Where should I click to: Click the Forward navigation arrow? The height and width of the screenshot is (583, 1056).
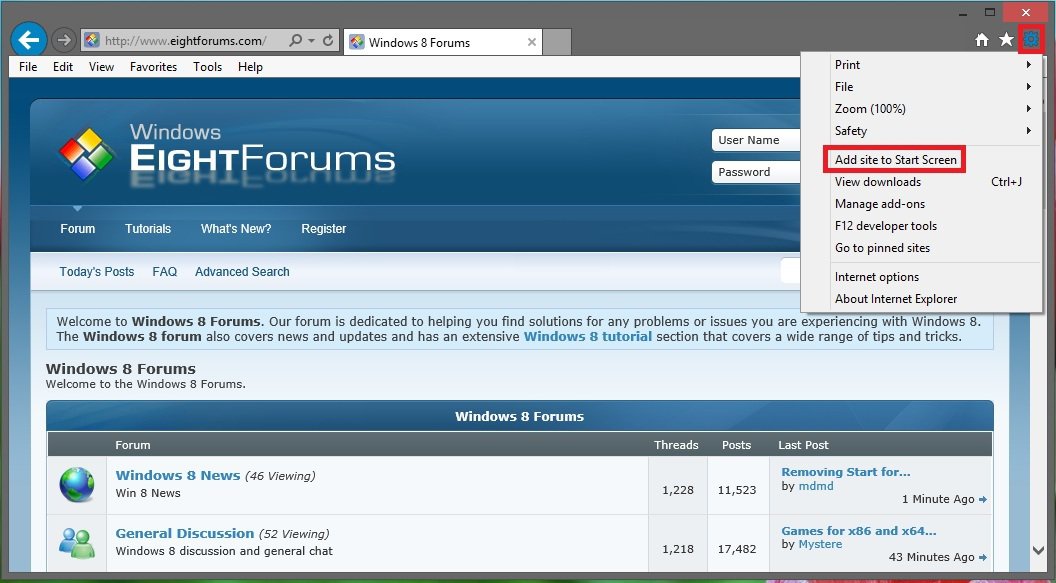pos(64,41)
